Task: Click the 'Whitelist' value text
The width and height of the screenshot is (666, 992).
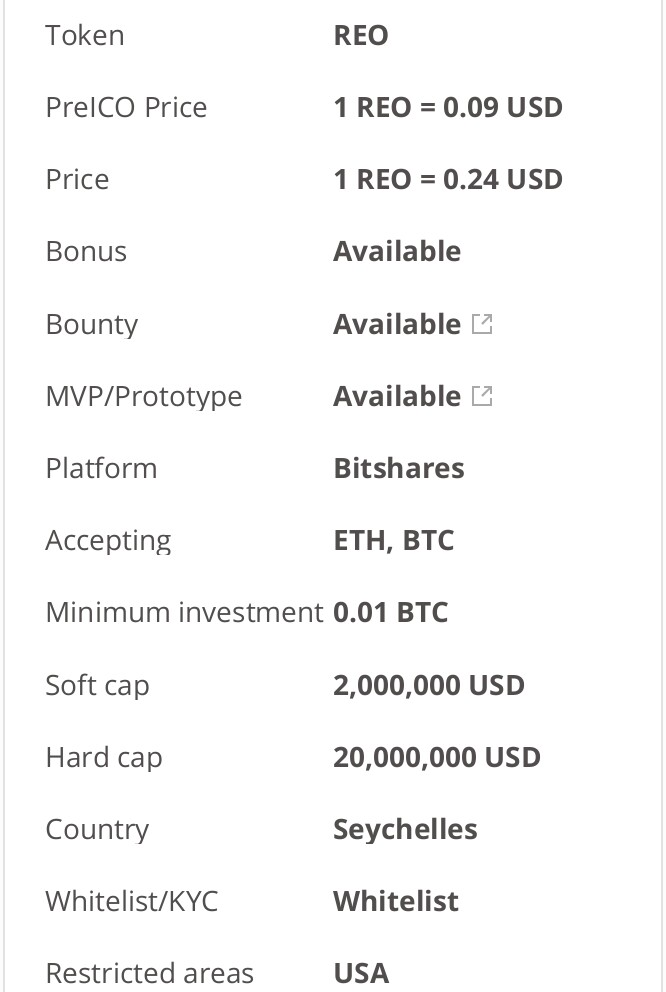Action: point(396,902)
